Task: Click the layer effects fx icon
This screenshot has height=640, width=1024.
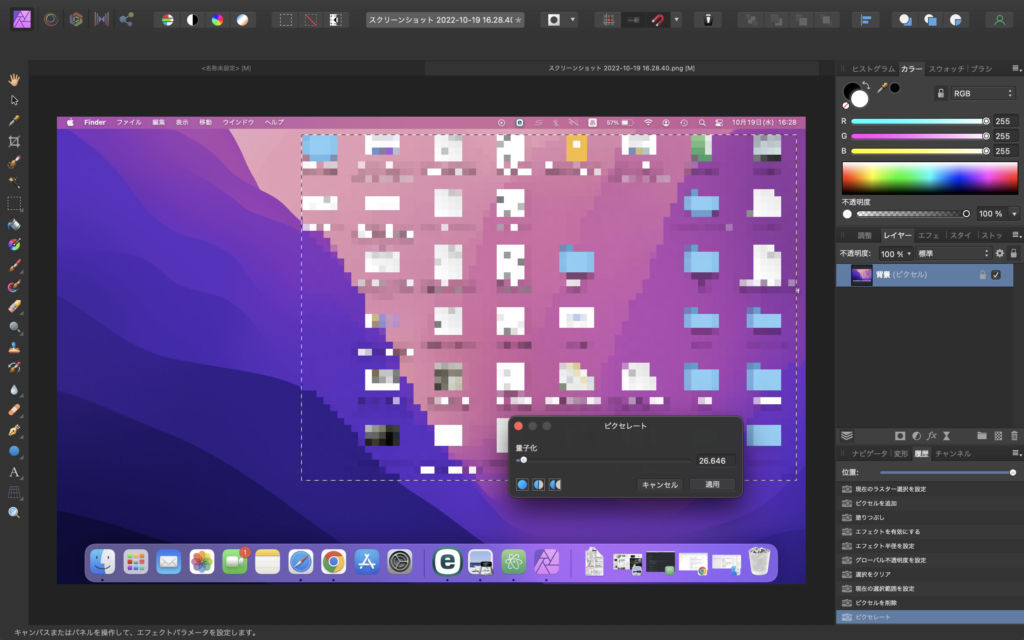Action: click(930, 436)
